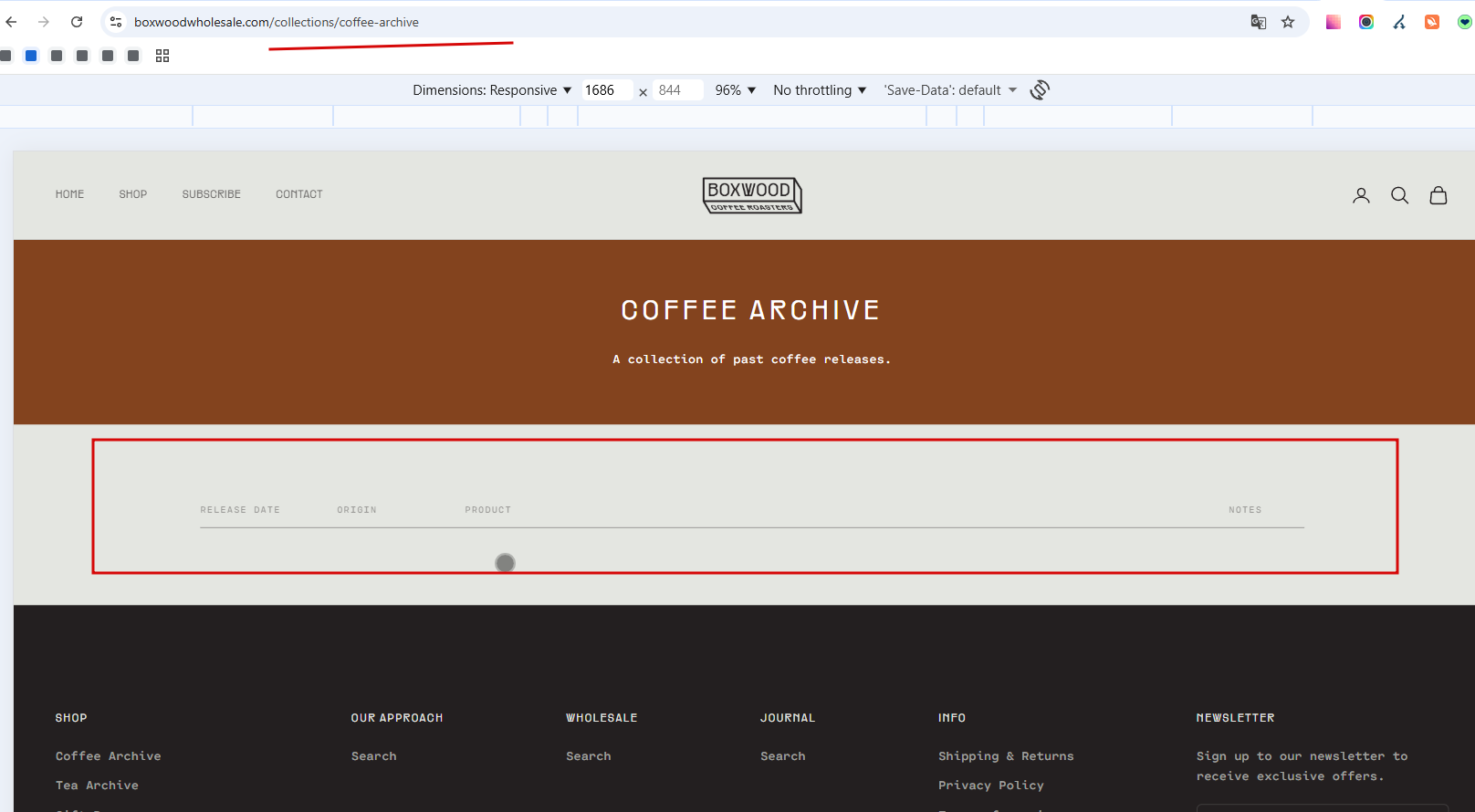This screenshot has width=1475, height=812.
Task: Click Search under Our Approach
Action: [374, 756]
